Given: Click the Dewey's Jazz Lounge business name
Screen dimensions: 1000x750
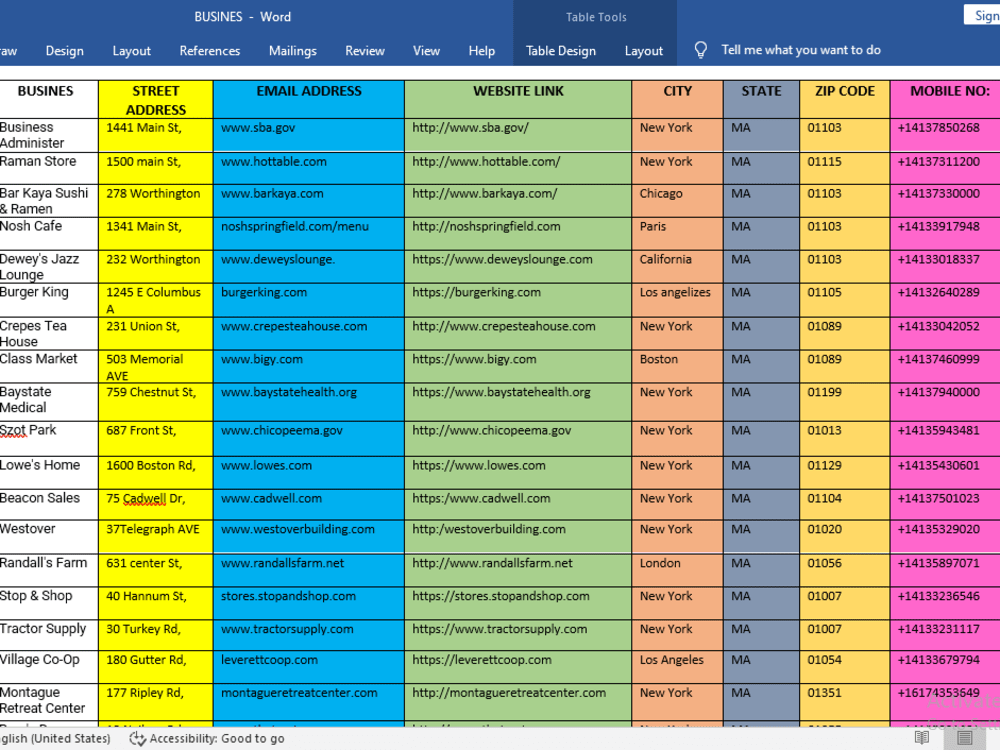Looking at the screenshot, I should (x=39, y=267).
